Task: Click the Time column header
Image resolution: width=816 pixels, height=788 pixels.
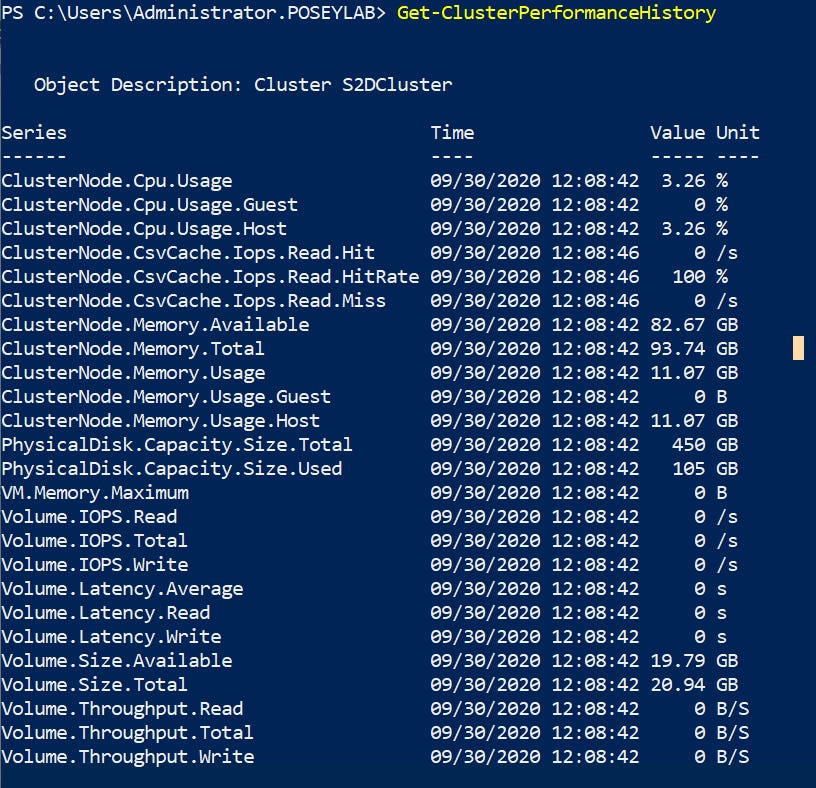Action: click(452, 133)
